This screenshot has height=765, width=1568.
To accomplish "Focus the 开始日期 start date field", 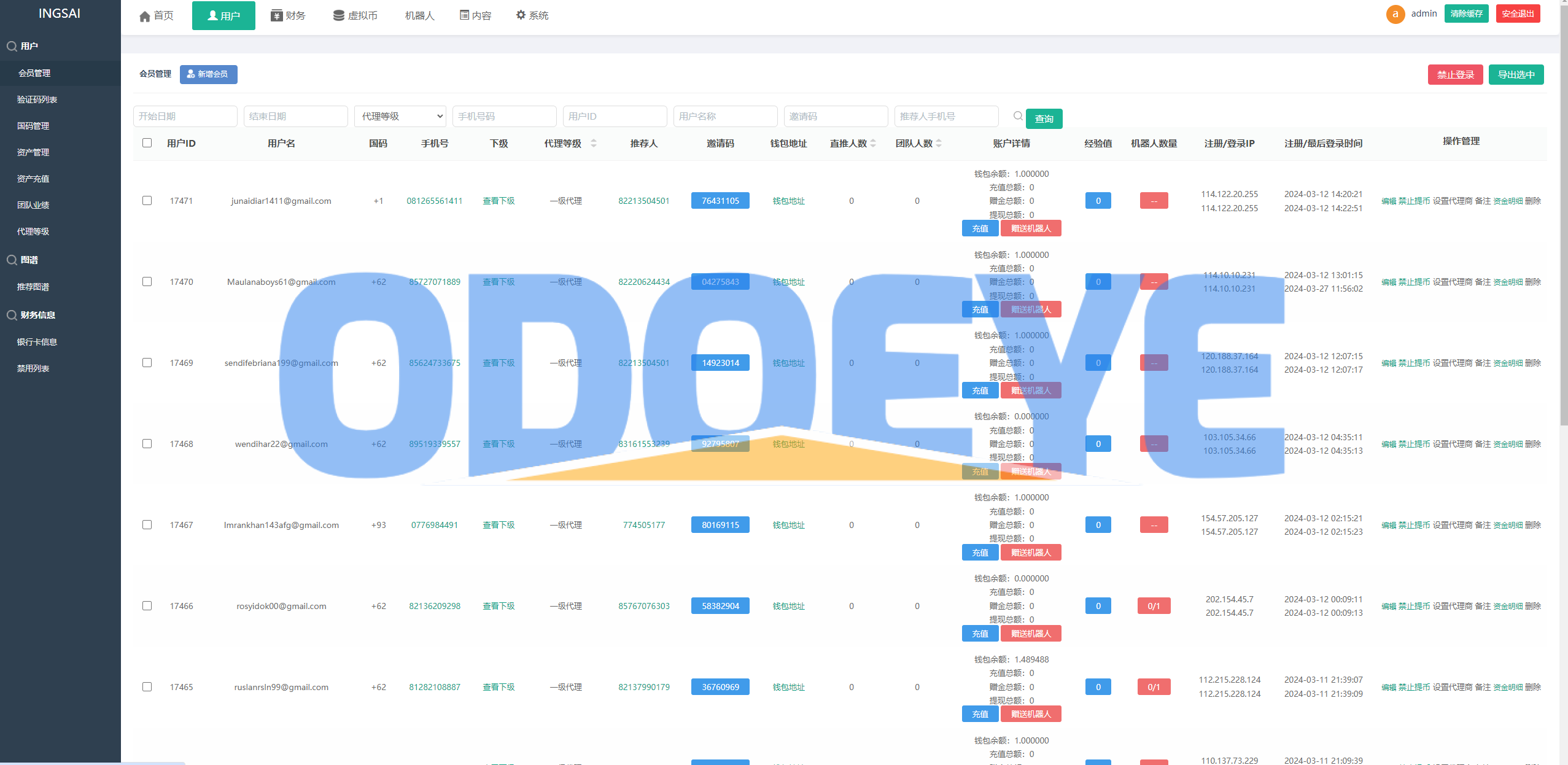I will point(185,116).
